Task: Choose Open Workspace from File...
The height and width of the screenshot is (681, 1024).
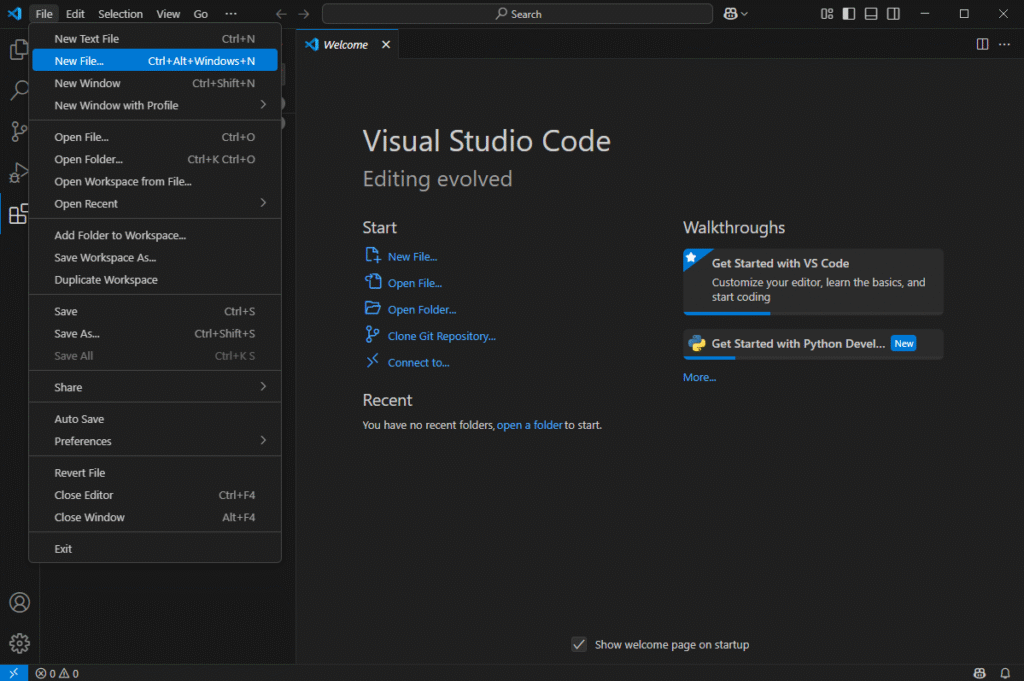Action: (x=155, y=182)
